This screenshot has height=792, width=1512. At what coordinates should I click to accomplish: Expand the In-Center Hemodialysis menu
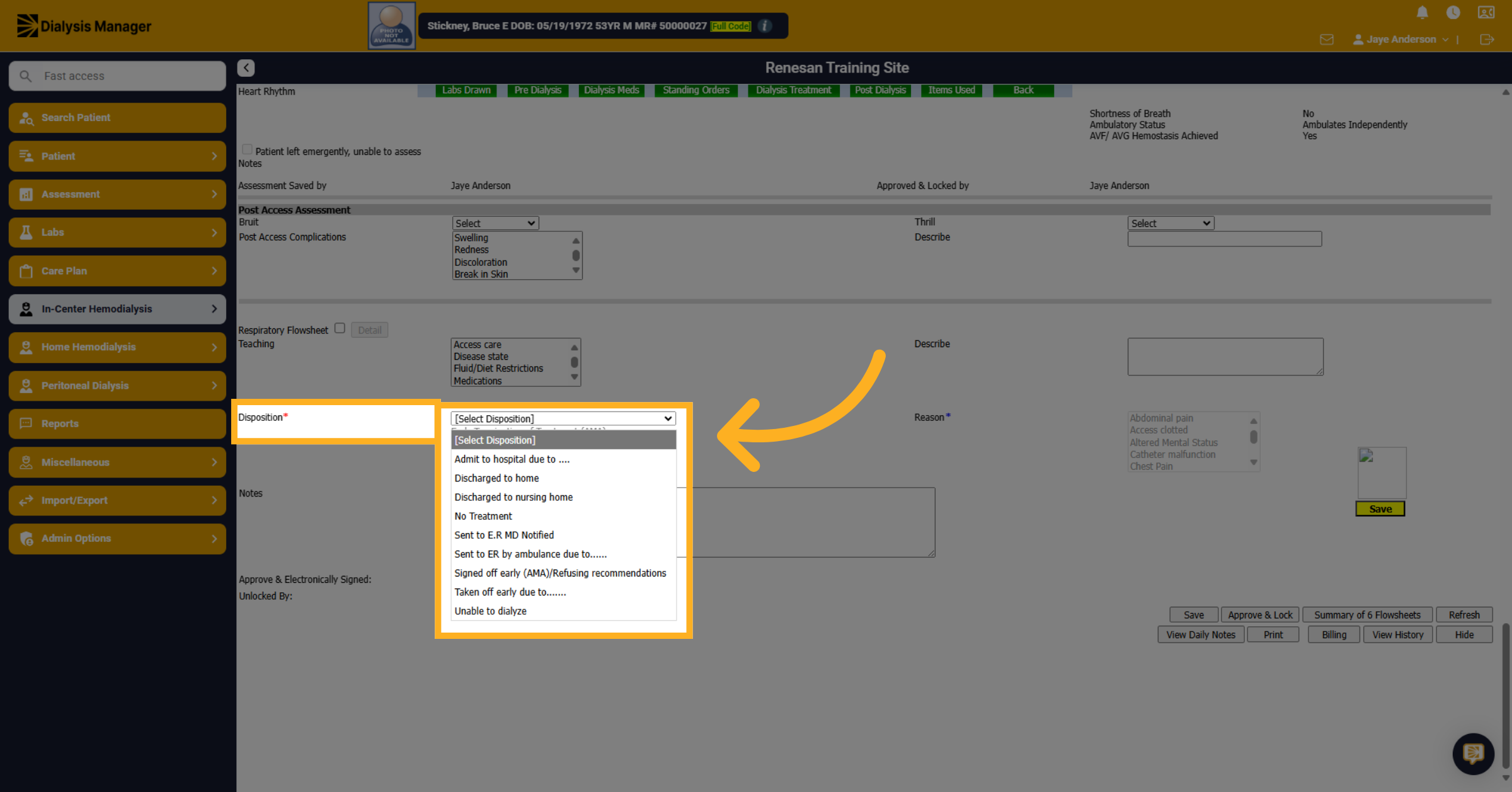click(x=117, y=309)
